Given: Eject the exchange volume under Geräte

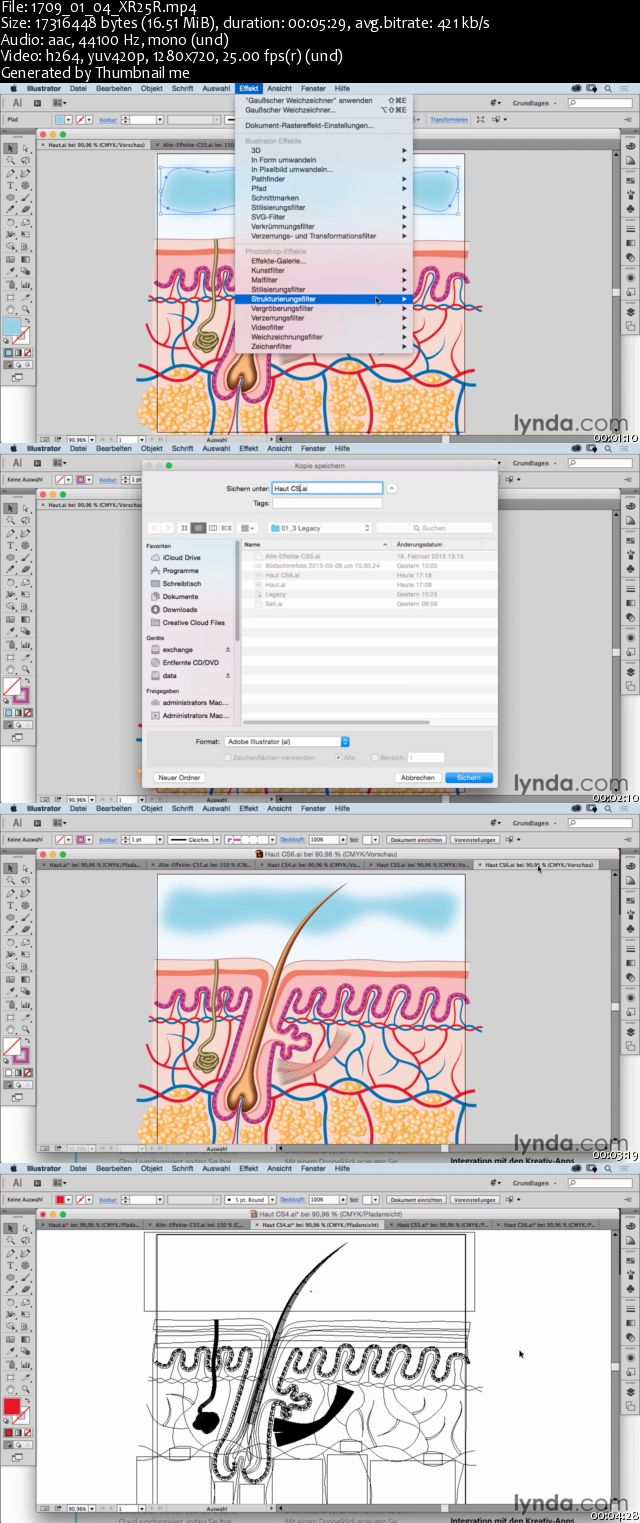Looking at the screenshot, I should click(x=227, y=650).
